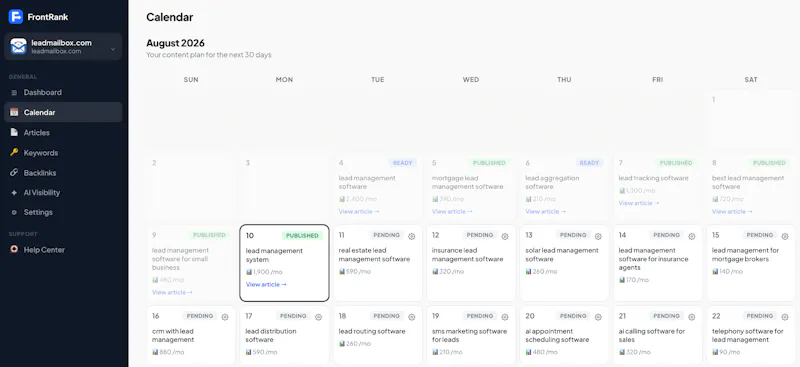Open Settings in the sidebar
Image resolution: width=800 pixels, height=367 pixels.
pyautogui.click(x=63, y=212)
